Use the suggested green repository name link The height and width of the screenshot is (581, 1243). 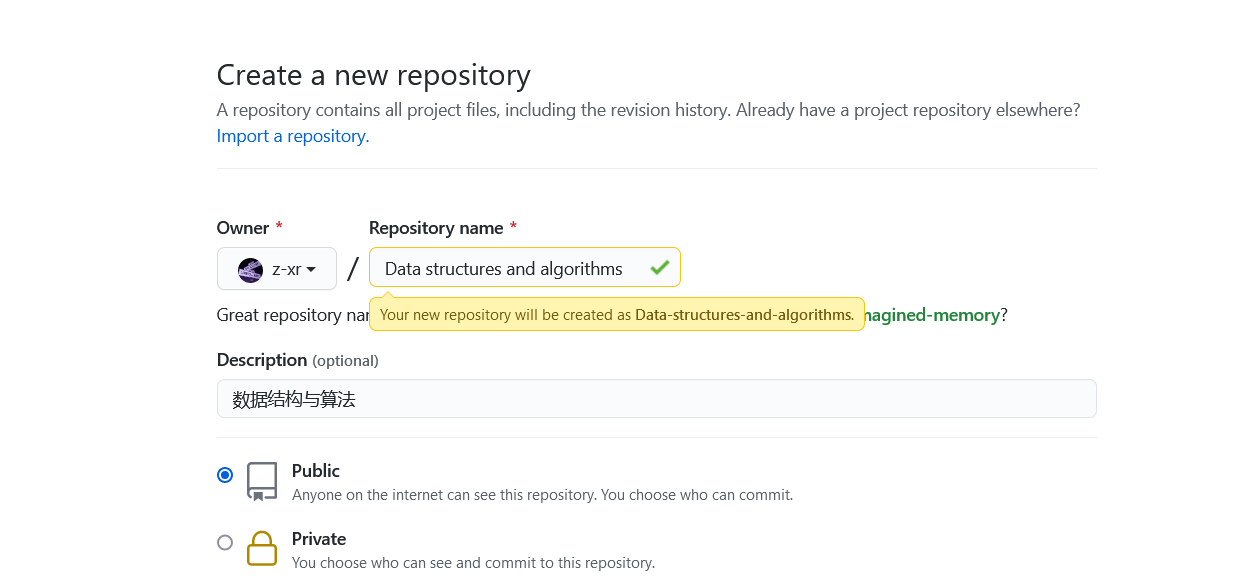(x=934, y=315)
